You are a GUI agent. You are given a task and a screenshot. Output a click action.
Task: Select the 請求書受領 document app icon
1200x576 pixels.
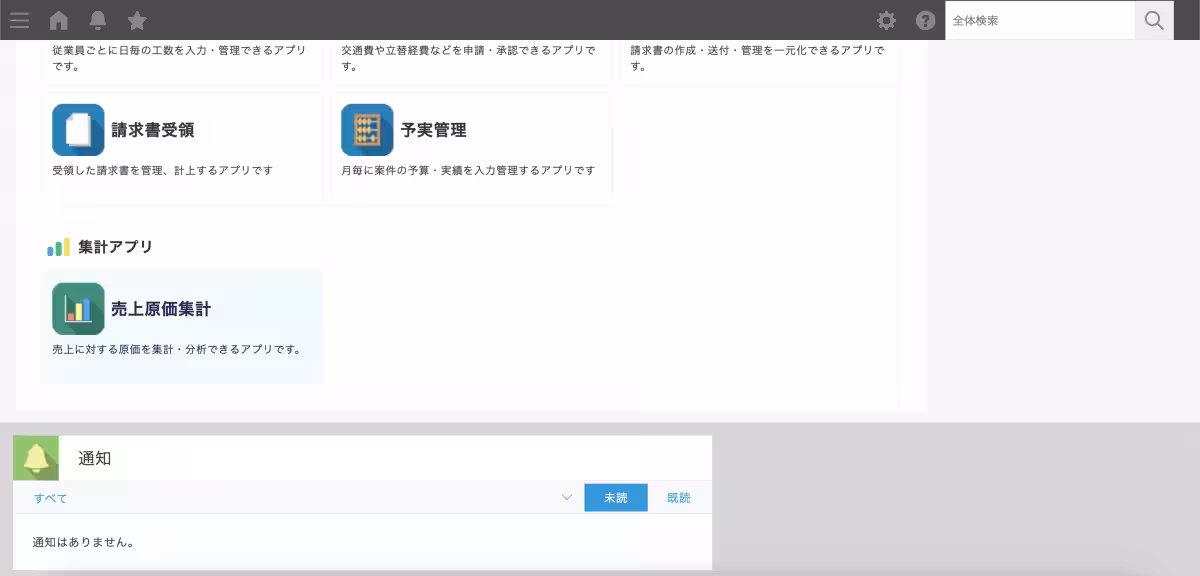point(78,130)
